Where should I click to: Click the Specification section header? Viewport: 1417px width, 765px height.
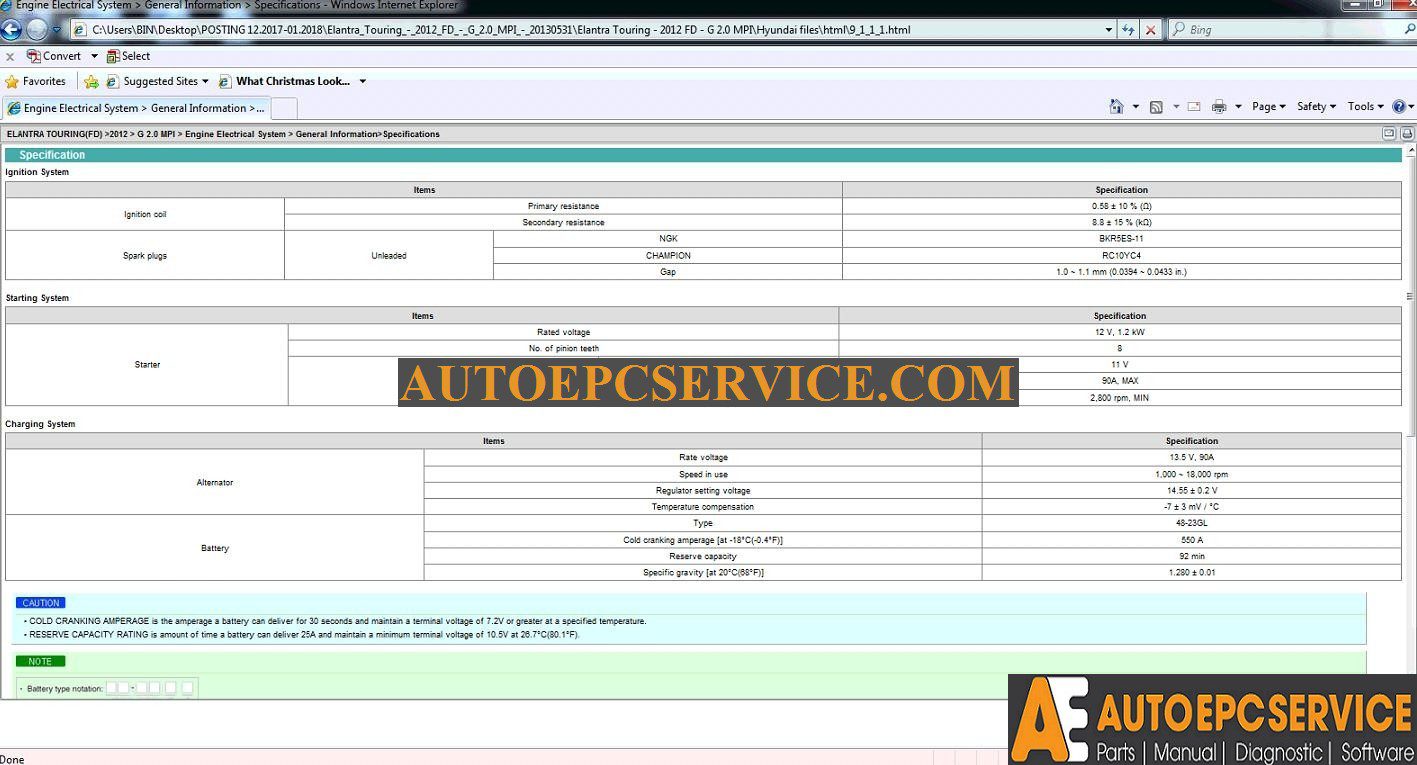(703, 155)
